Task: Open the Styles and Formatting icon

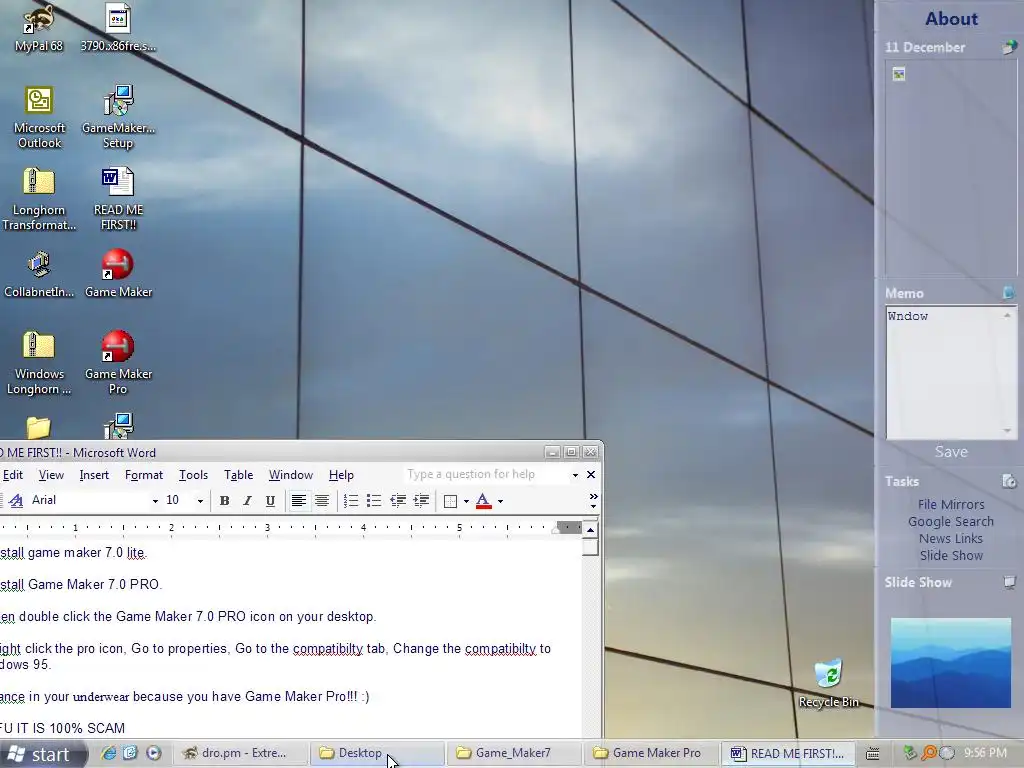Action: tap(16, 500)
